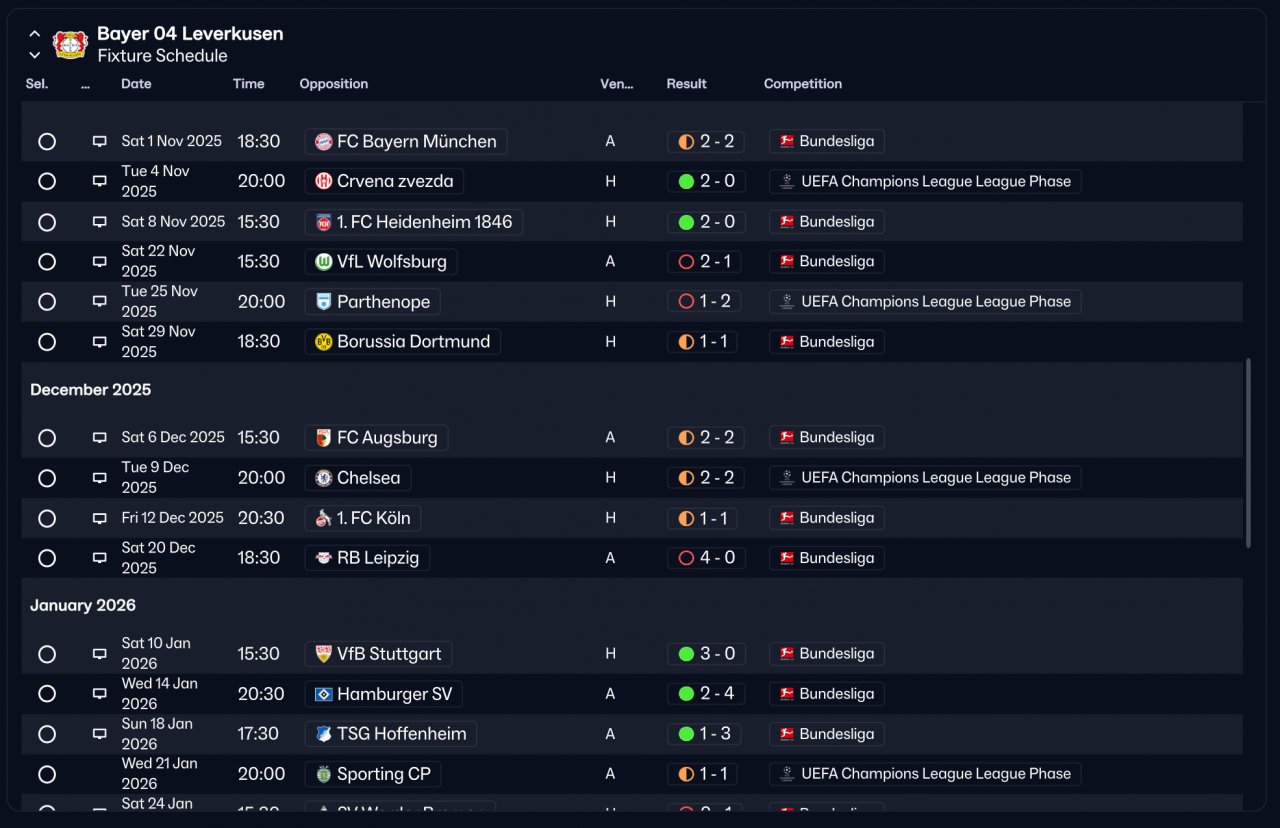1280x828 pixels.
Task: Open the 2 - 4 result against Hamburger SV
Action: tap(705, 694)
